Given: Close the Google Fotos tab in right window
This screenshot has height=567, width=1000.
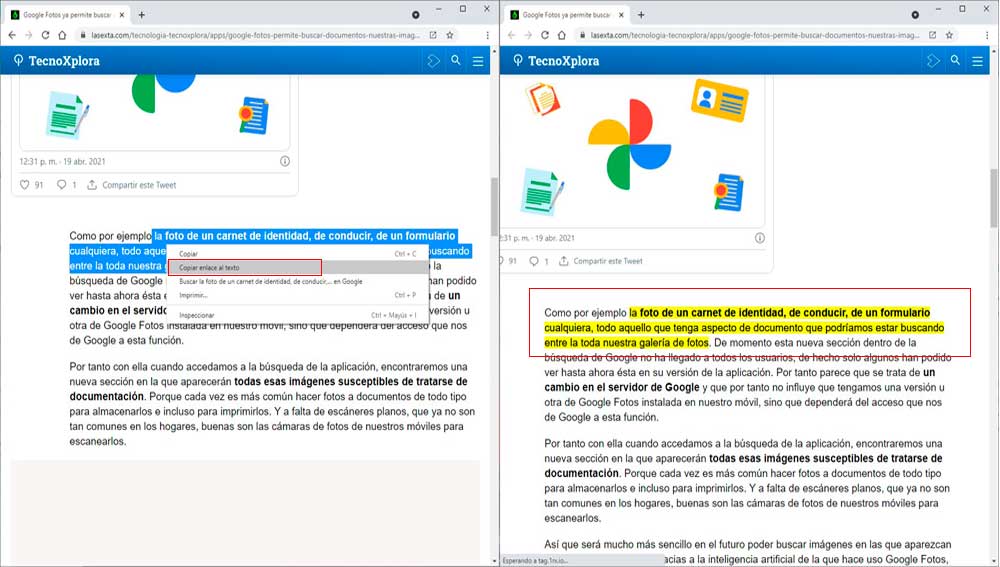Looking at the screenshot, I should (x=621, y=15).
